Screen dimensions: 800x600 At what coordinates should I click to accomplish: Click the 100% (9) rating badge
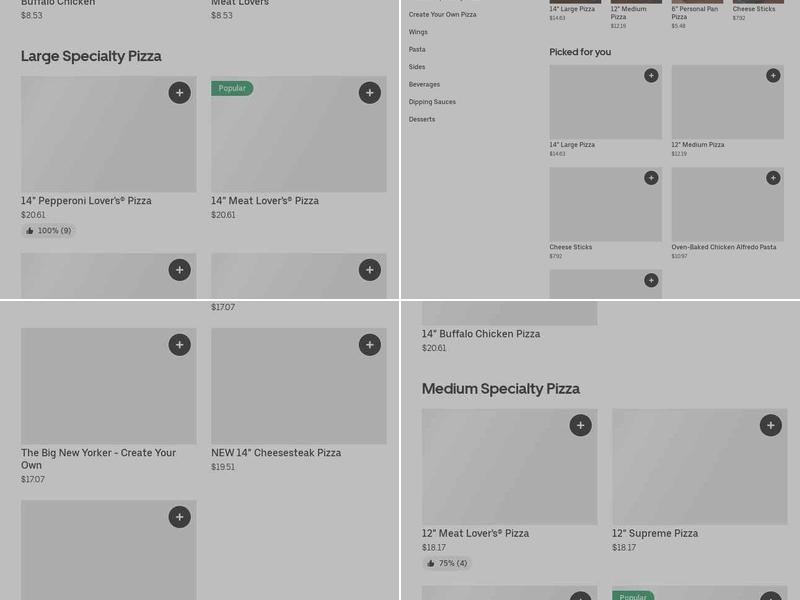click(48, 231)
